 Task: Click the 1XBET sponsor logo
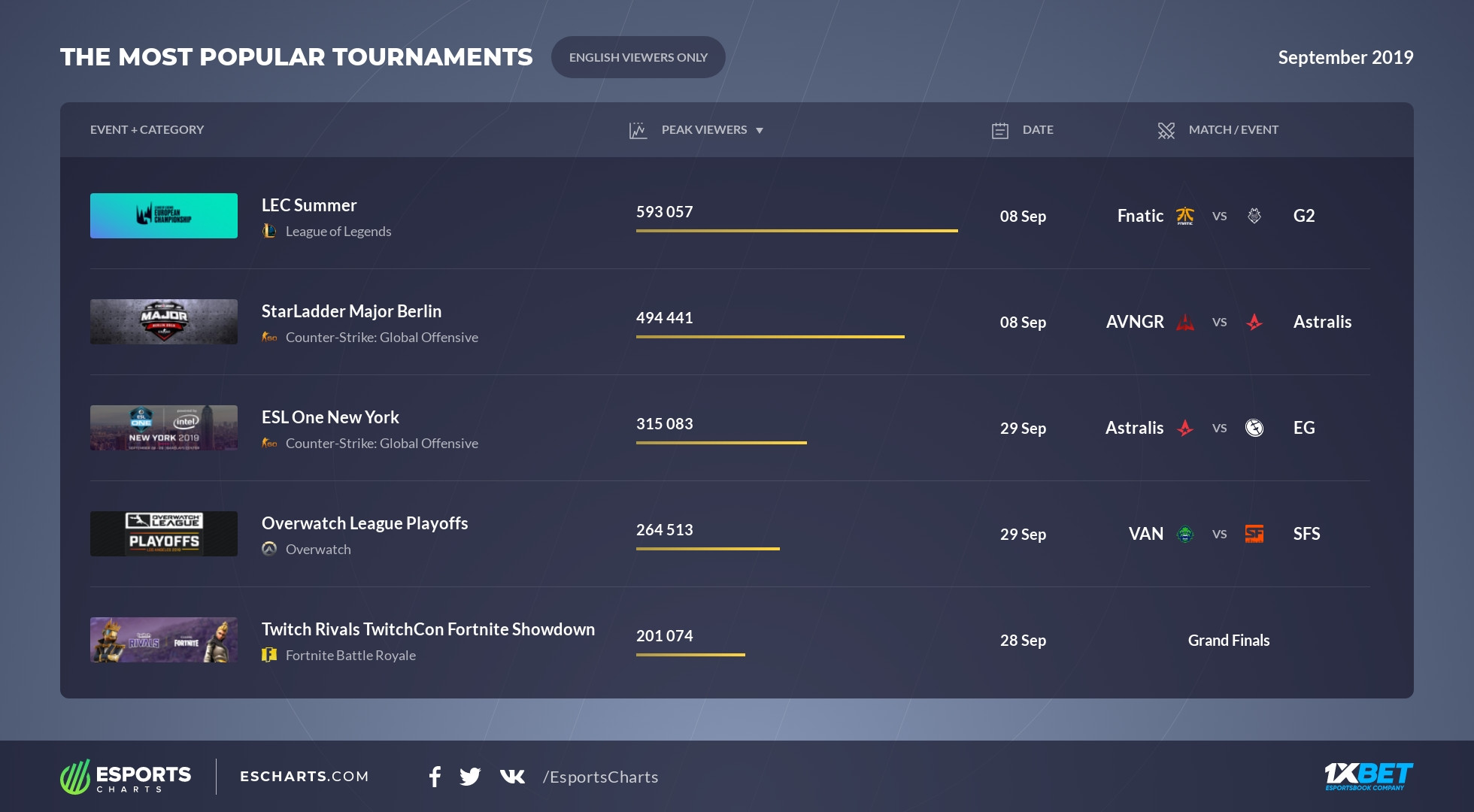1368,776
